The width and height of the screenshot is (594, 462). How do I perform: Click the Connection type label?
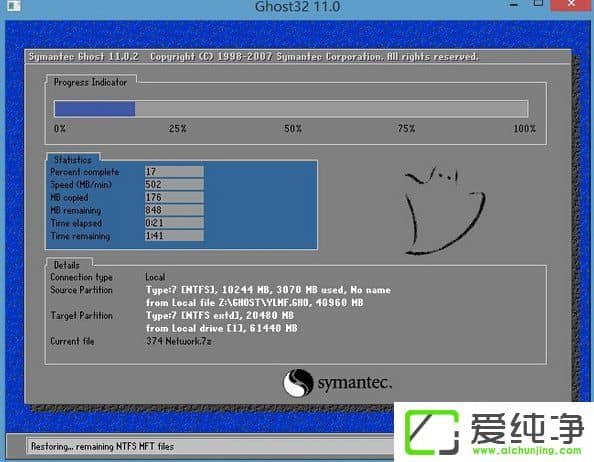(81, 277)
